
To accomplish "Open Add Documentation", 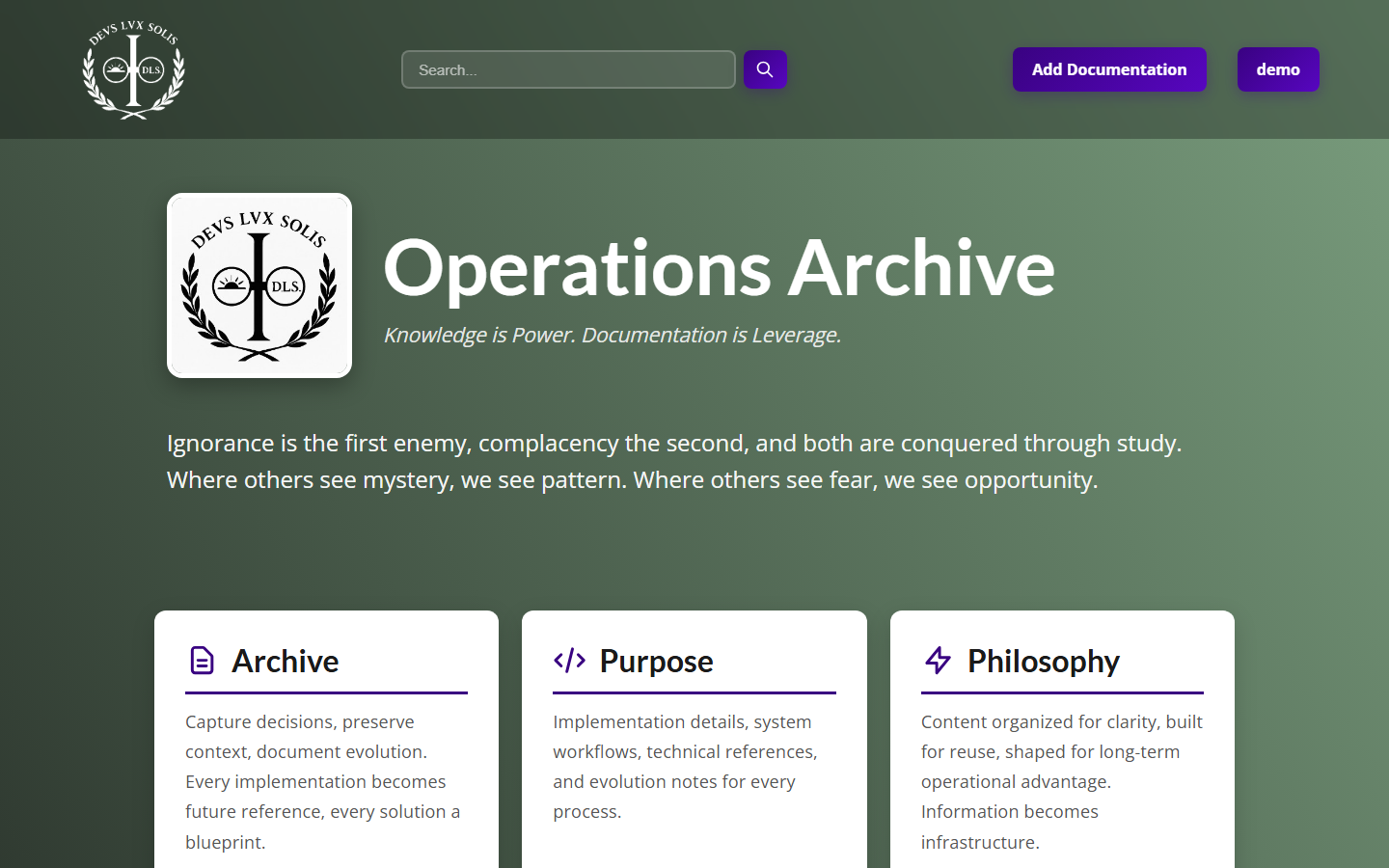I will coord(1109,69).
